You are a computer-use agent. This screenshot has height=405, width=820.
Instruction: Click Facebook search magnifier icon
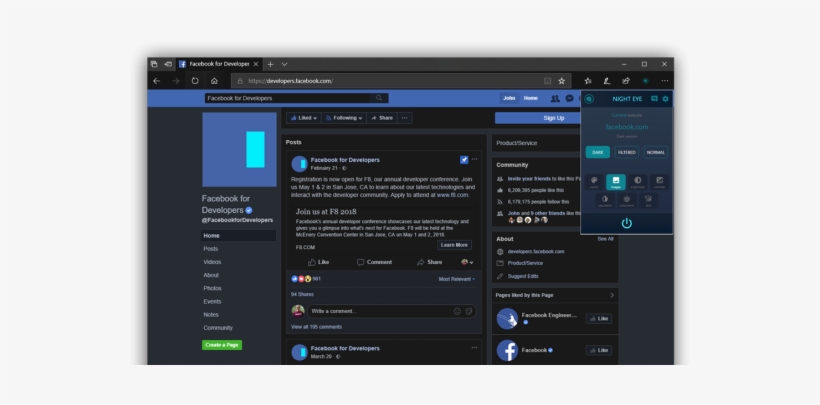pyautogui.click(x=379, y=98)
